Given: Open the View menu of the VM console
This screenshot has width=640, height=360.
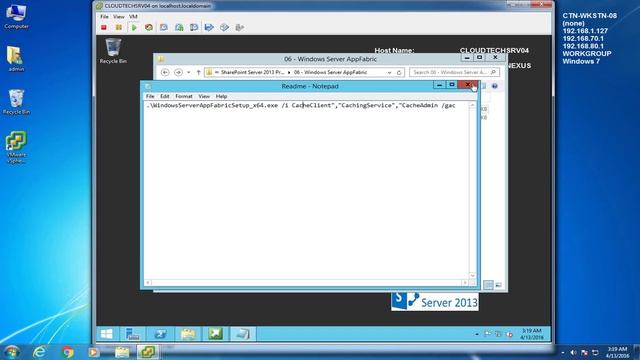Looking at the screenshot, I should [119, 17].
